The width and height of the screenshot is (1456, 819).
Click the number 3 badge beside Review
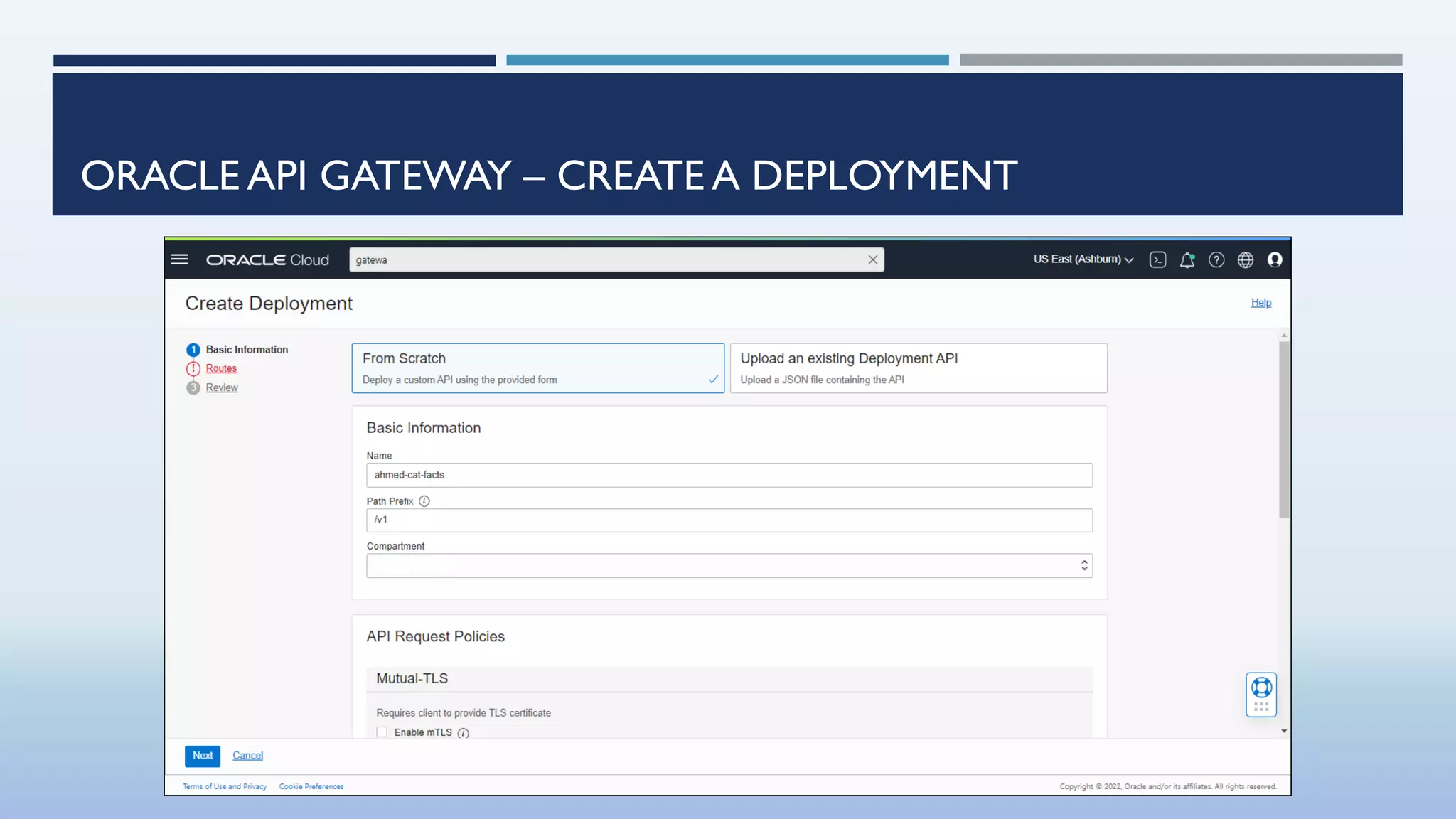(x=193, y=388)
